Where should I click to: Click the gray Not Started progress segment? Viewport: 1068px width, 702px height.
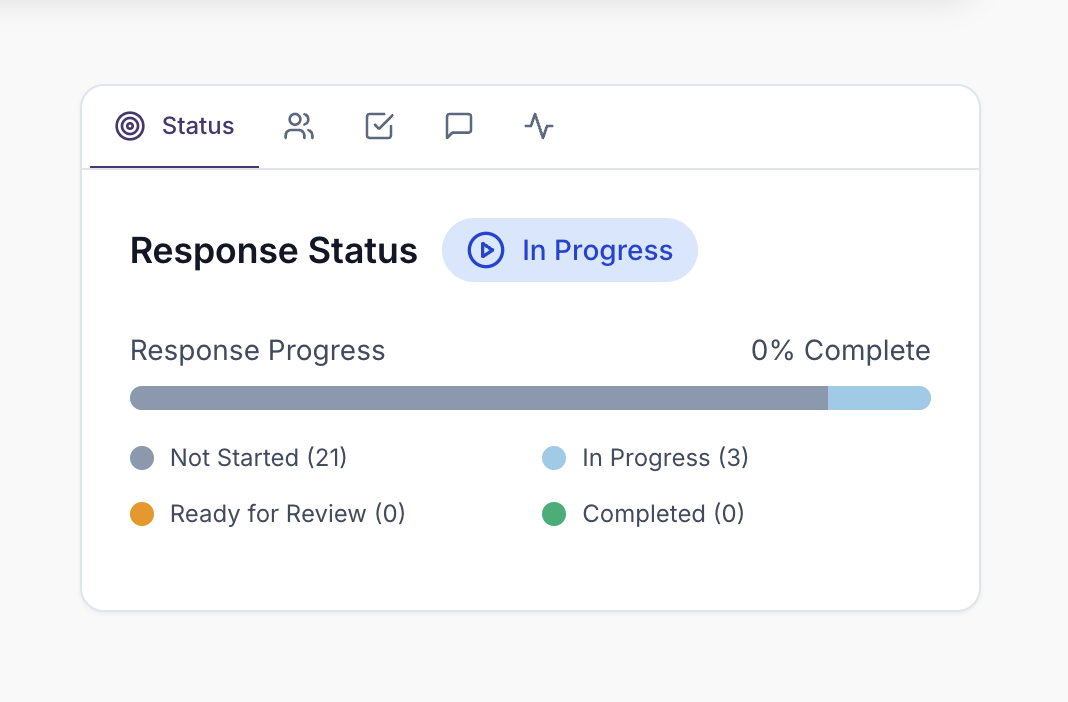tap(478, 398)
